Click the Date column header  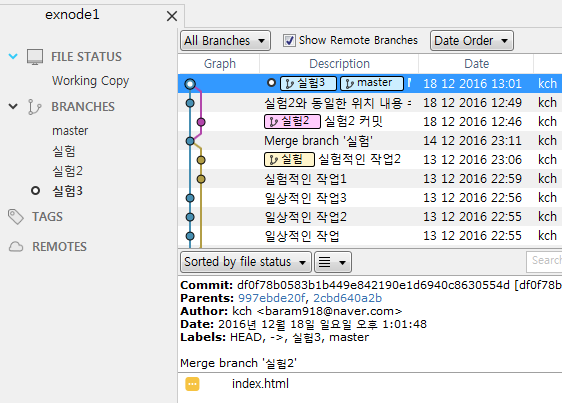pyautogui.click(x=477, y=64)
